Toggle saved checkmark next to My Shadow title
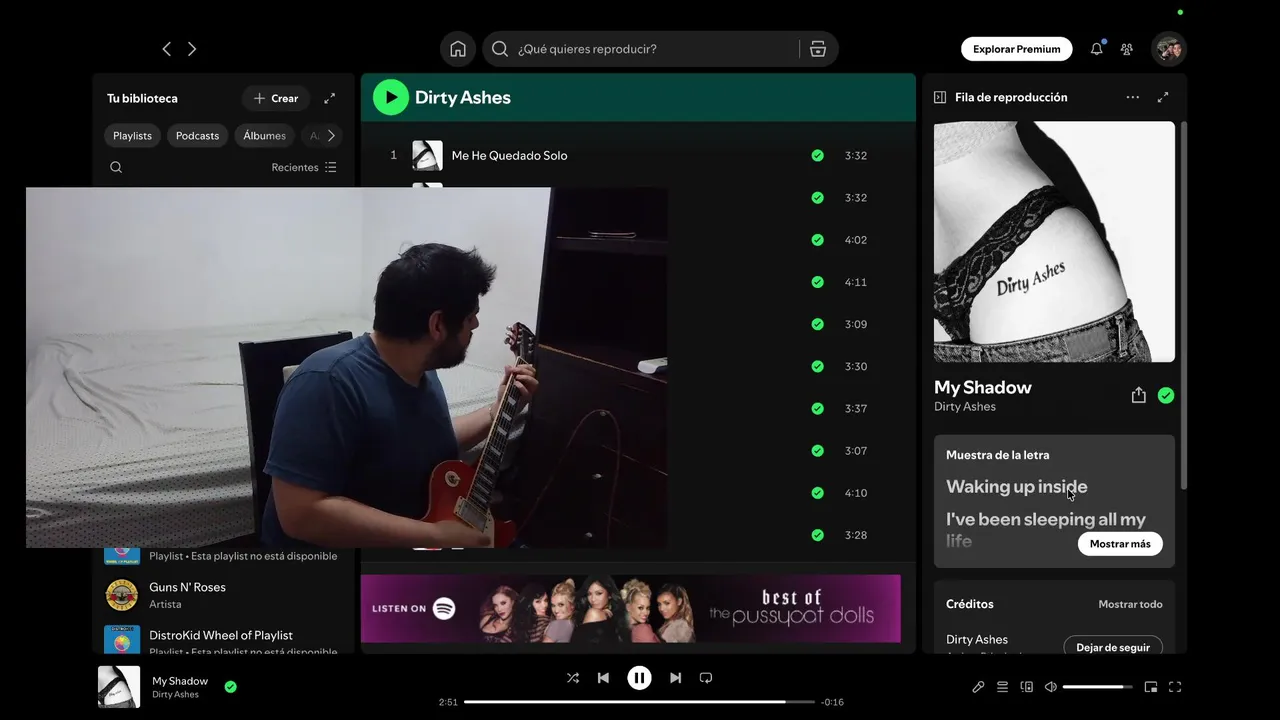The image size is (1280, 720). 1166,395
